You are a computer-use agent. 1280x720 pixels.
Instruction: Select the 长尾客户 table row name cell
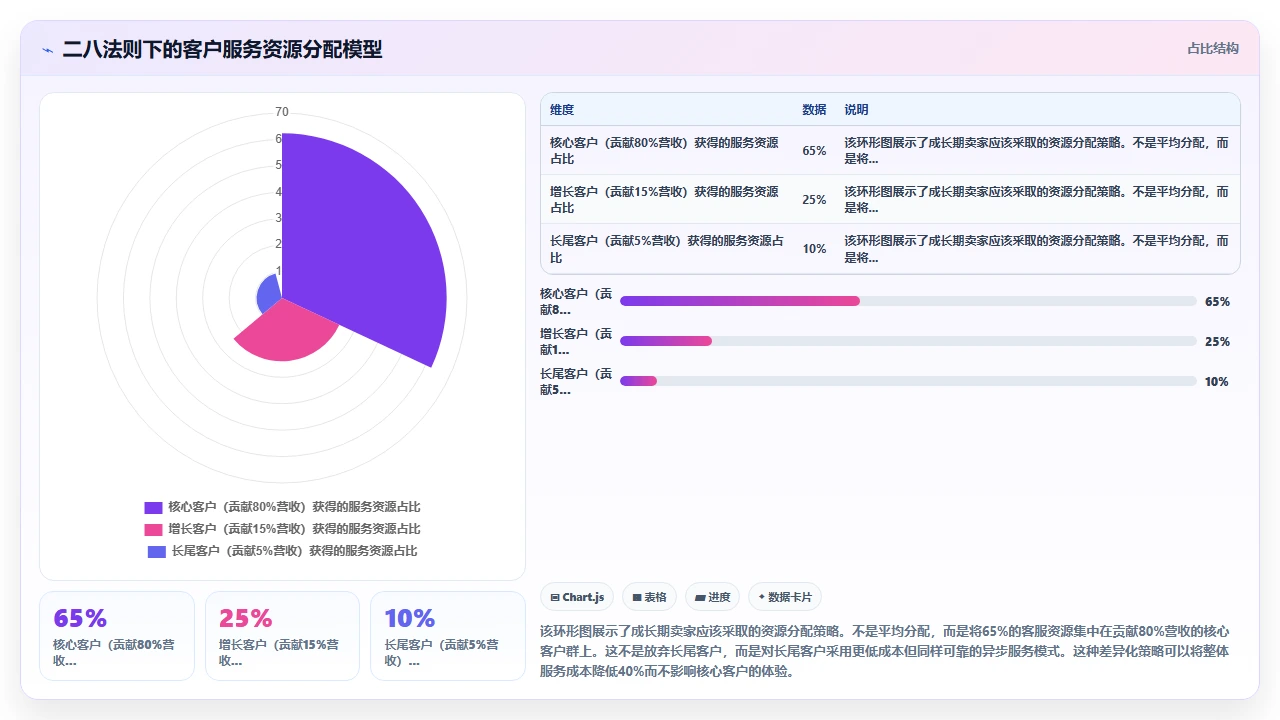667,249
